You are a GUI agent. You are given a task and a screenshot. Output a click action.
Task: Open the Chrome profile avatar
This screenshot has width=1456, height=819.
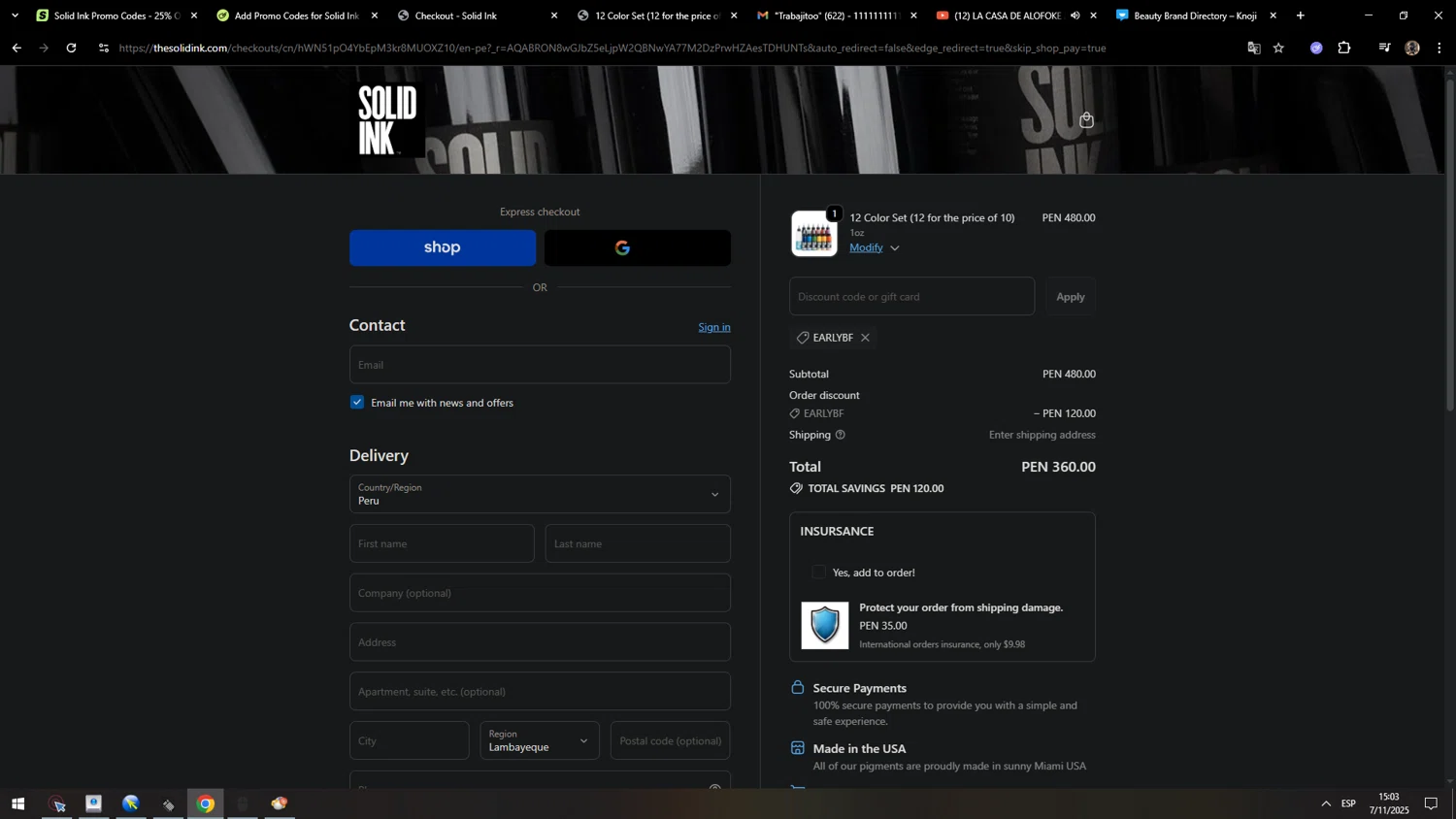pyautogui.click(x=1412, y=48)
